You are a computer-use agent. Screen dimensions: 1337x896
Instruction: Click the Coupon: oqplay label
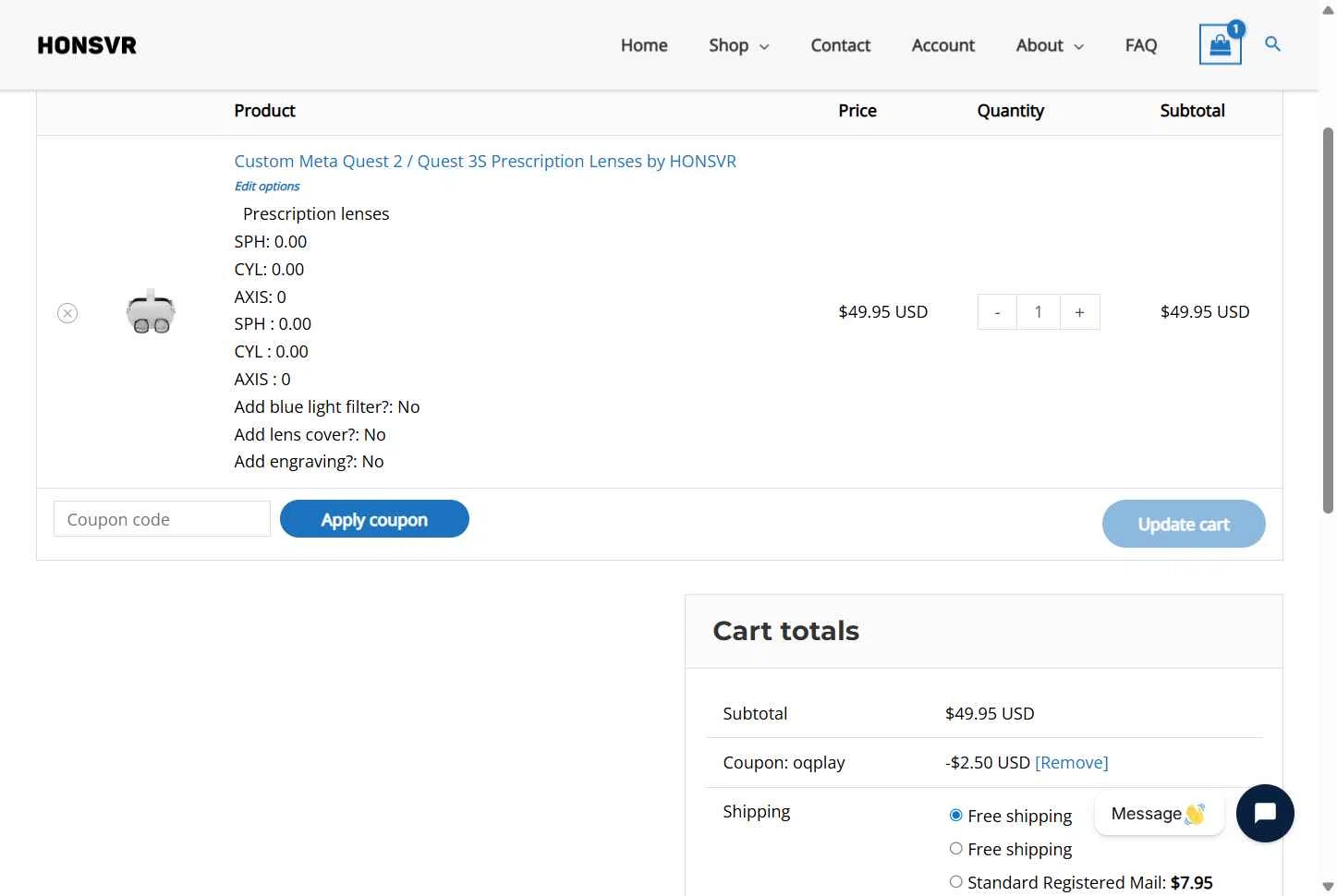pos(784,762)
